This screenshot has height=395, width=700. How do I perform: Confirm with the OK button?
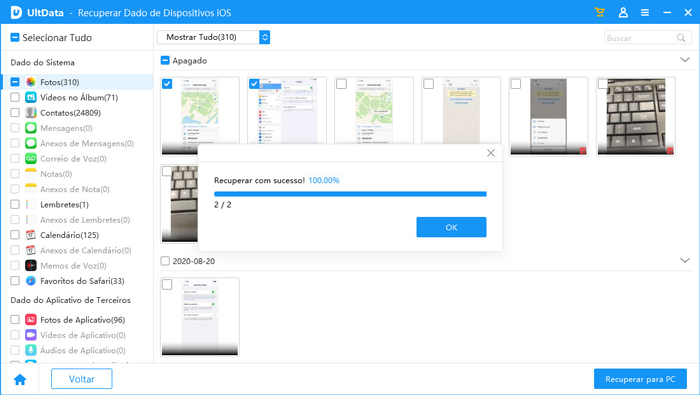[451, 227]
